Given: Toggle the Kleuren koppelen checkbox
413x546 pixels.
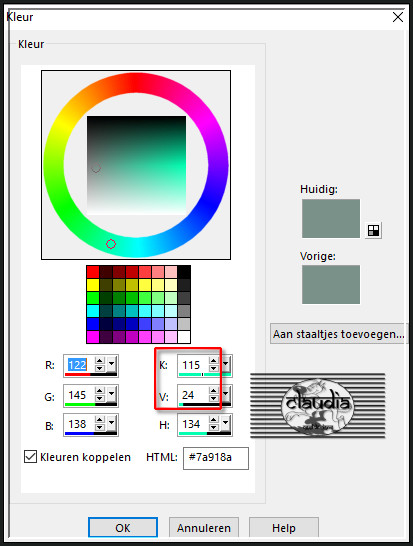Looking at the screenshot, I should pos(30,457).
